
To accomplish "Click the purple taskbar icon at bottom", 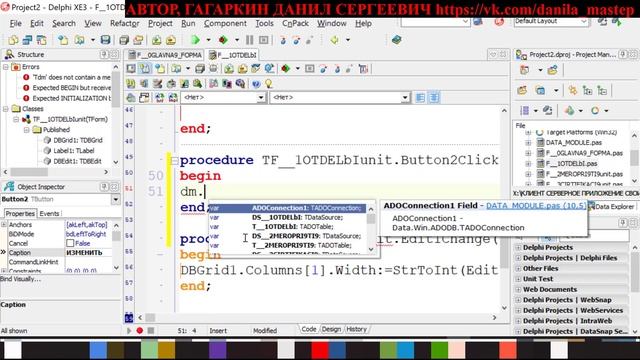I will 218,350.
